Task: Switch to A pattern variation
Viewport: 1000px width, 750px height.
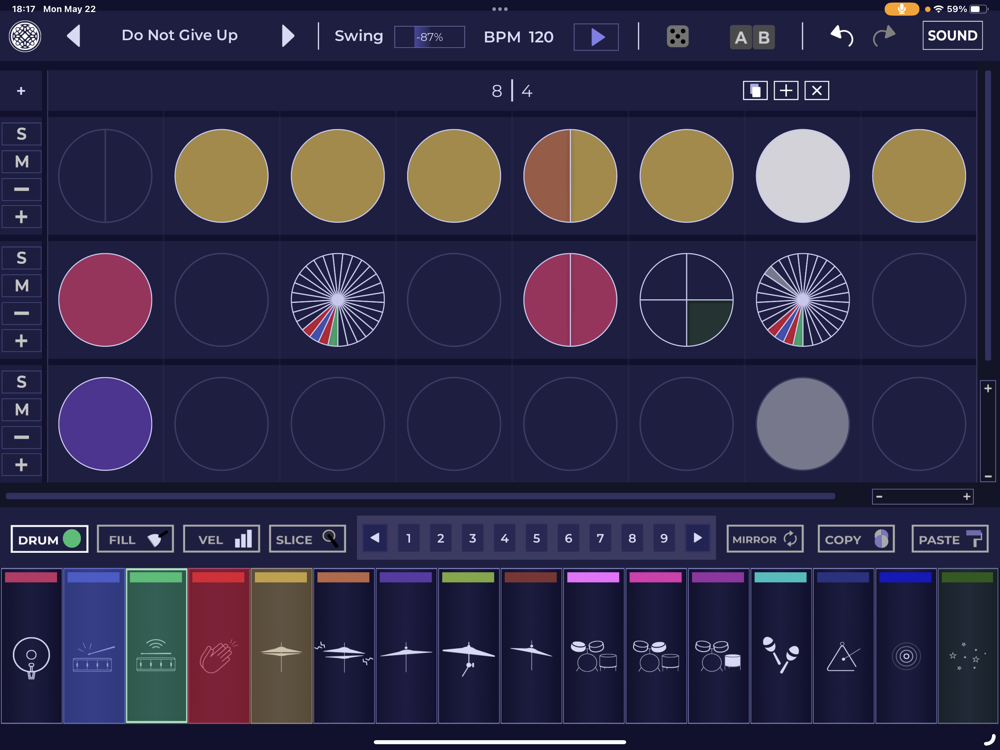Action: [740, 37]
